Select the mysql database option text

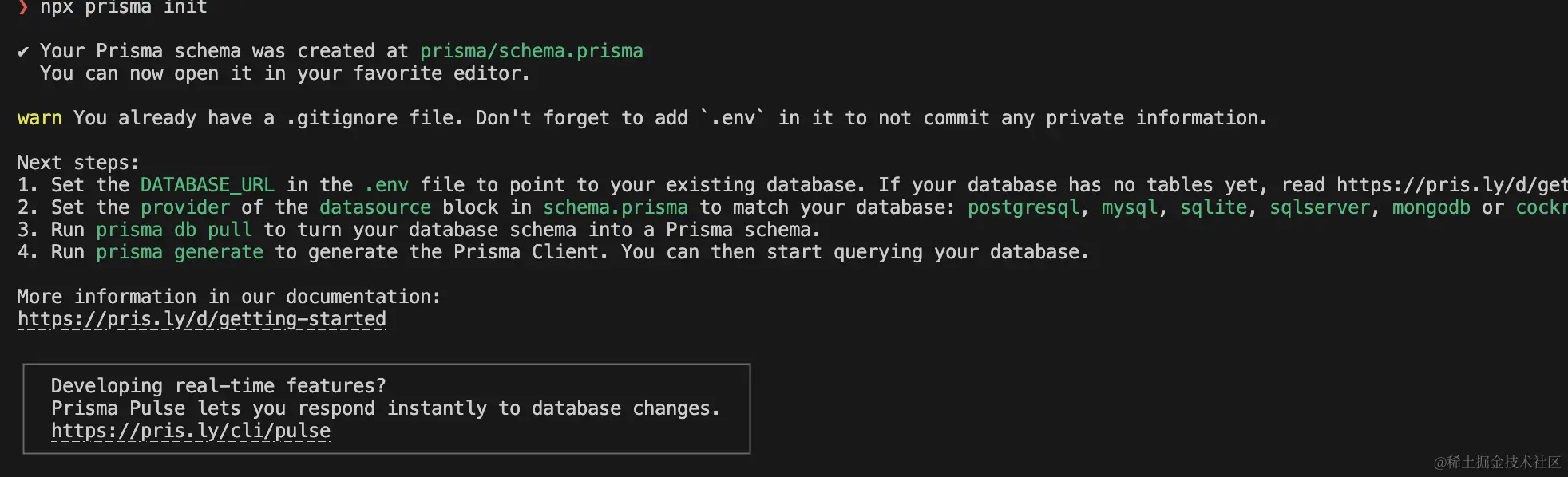point(1129,207)
